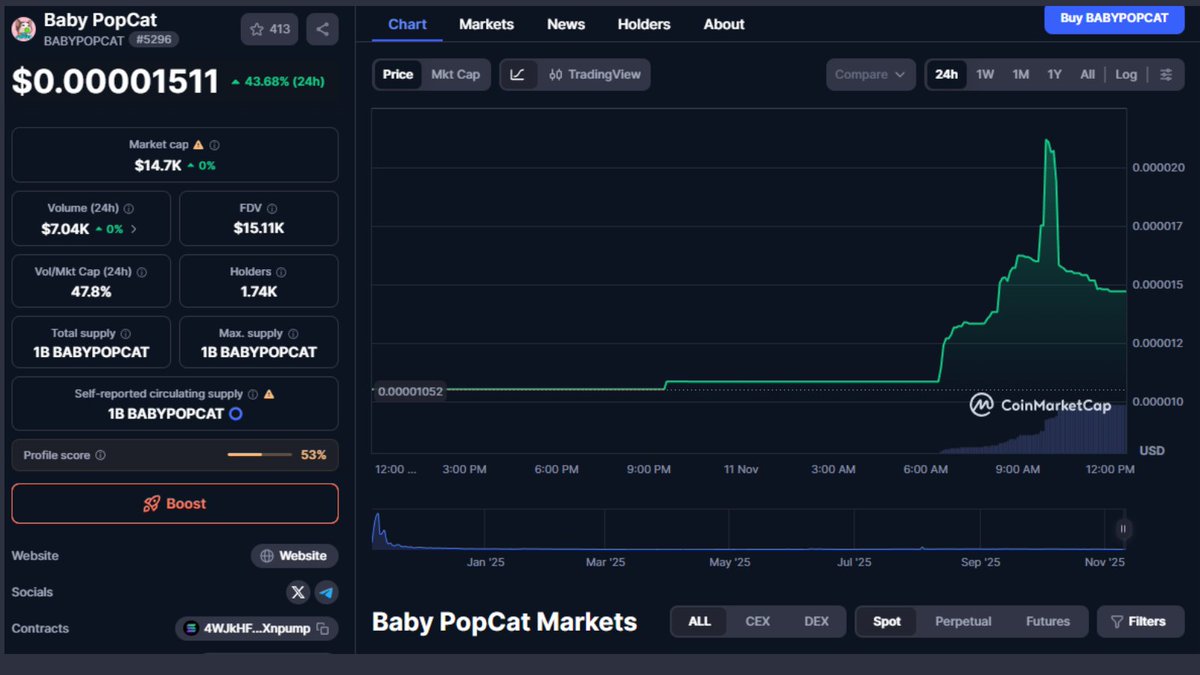Click the Boost button
This screenshot has height=675, width=1200.
coord(175,504)
